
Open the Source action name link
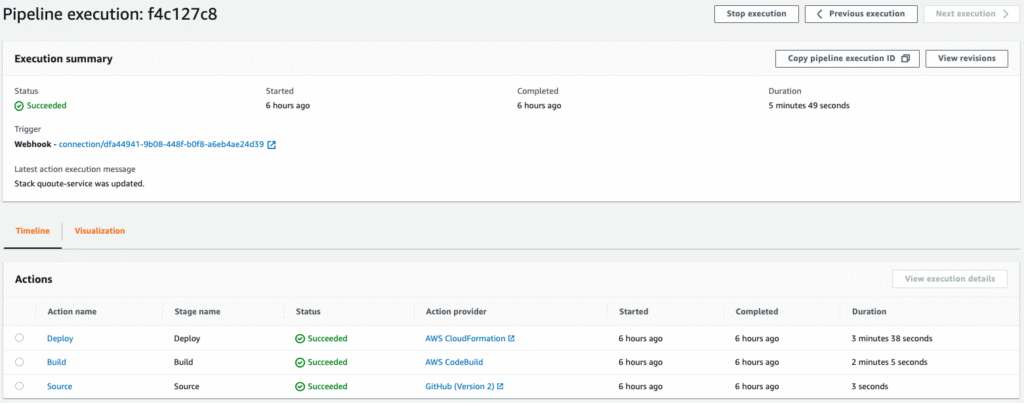[x=59, y=386]
